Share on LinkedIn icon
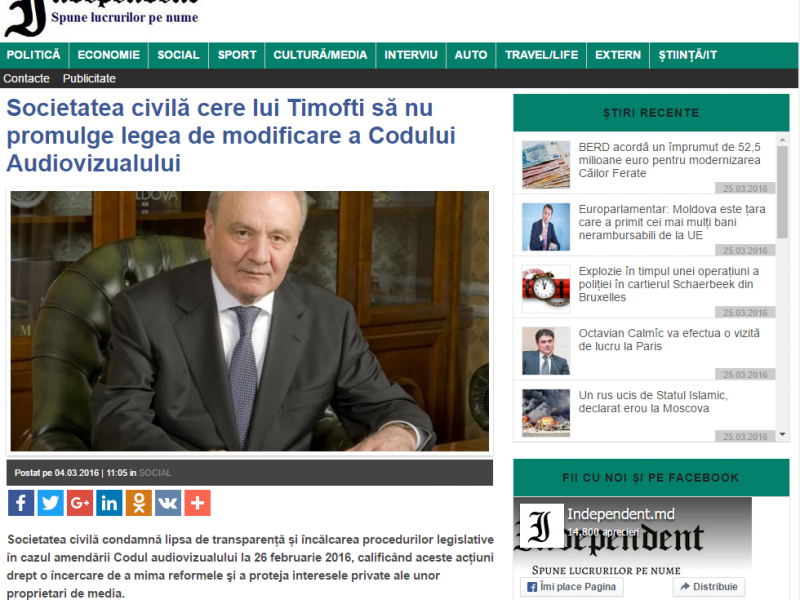 point(109,503)
